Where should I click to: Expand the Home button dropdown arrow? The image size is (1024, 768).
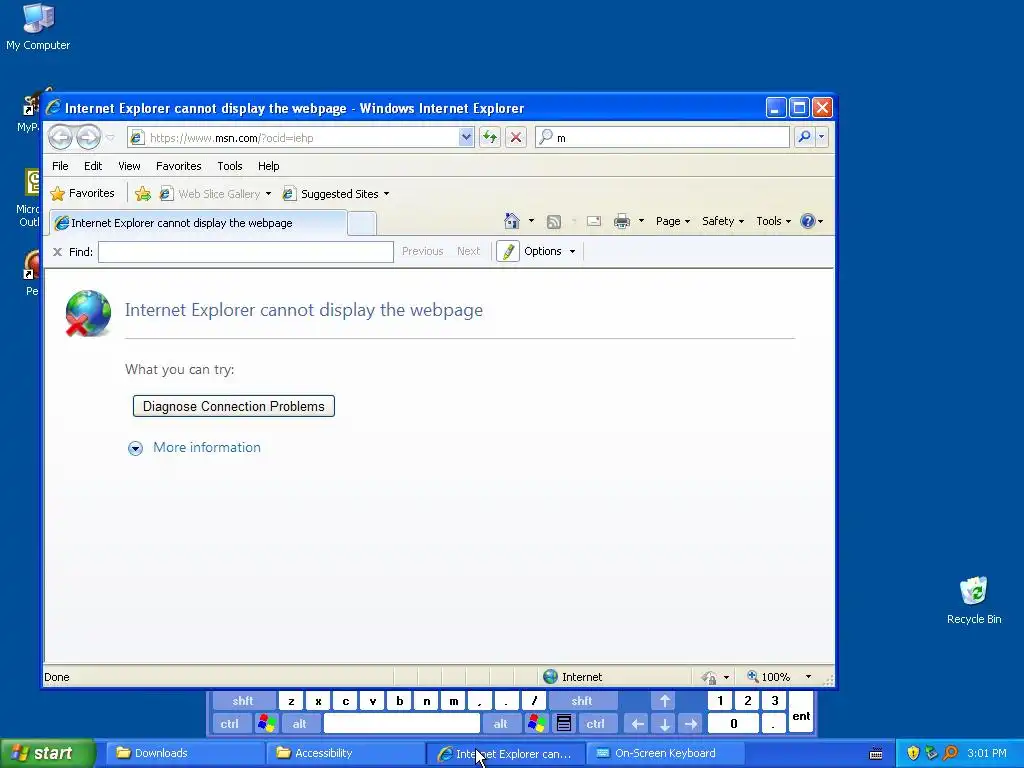(x=531, y=221)
